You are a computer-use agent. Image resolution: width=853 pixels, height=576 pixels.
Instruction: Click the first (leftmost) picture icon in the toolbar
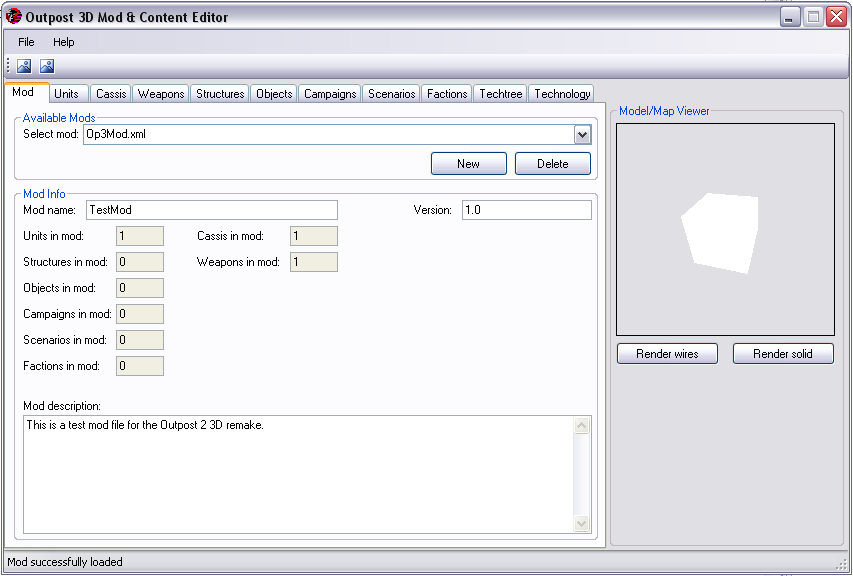[x=24, y=66]
